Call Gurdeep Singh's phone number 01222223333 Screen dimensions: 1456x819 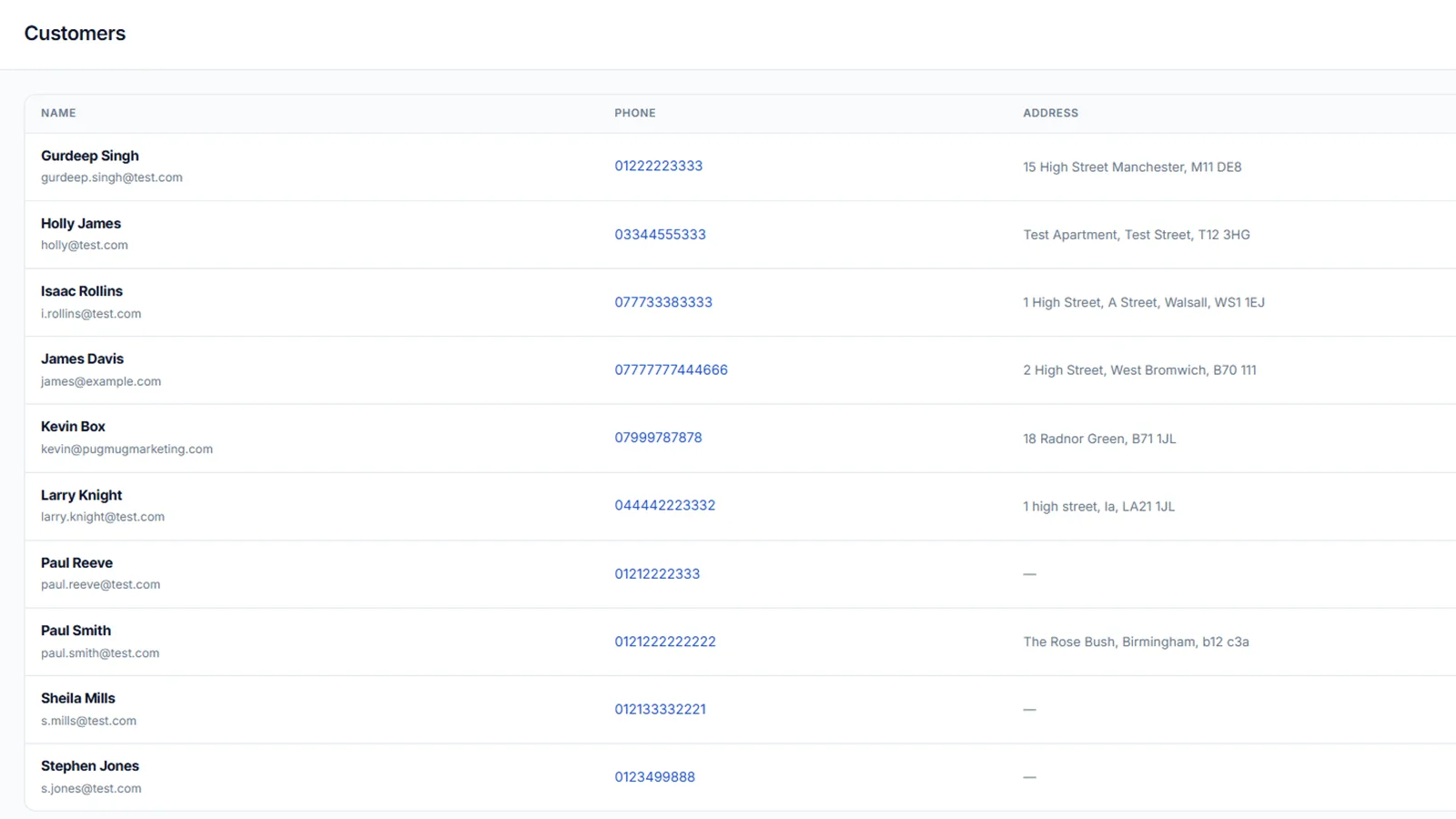658,166
